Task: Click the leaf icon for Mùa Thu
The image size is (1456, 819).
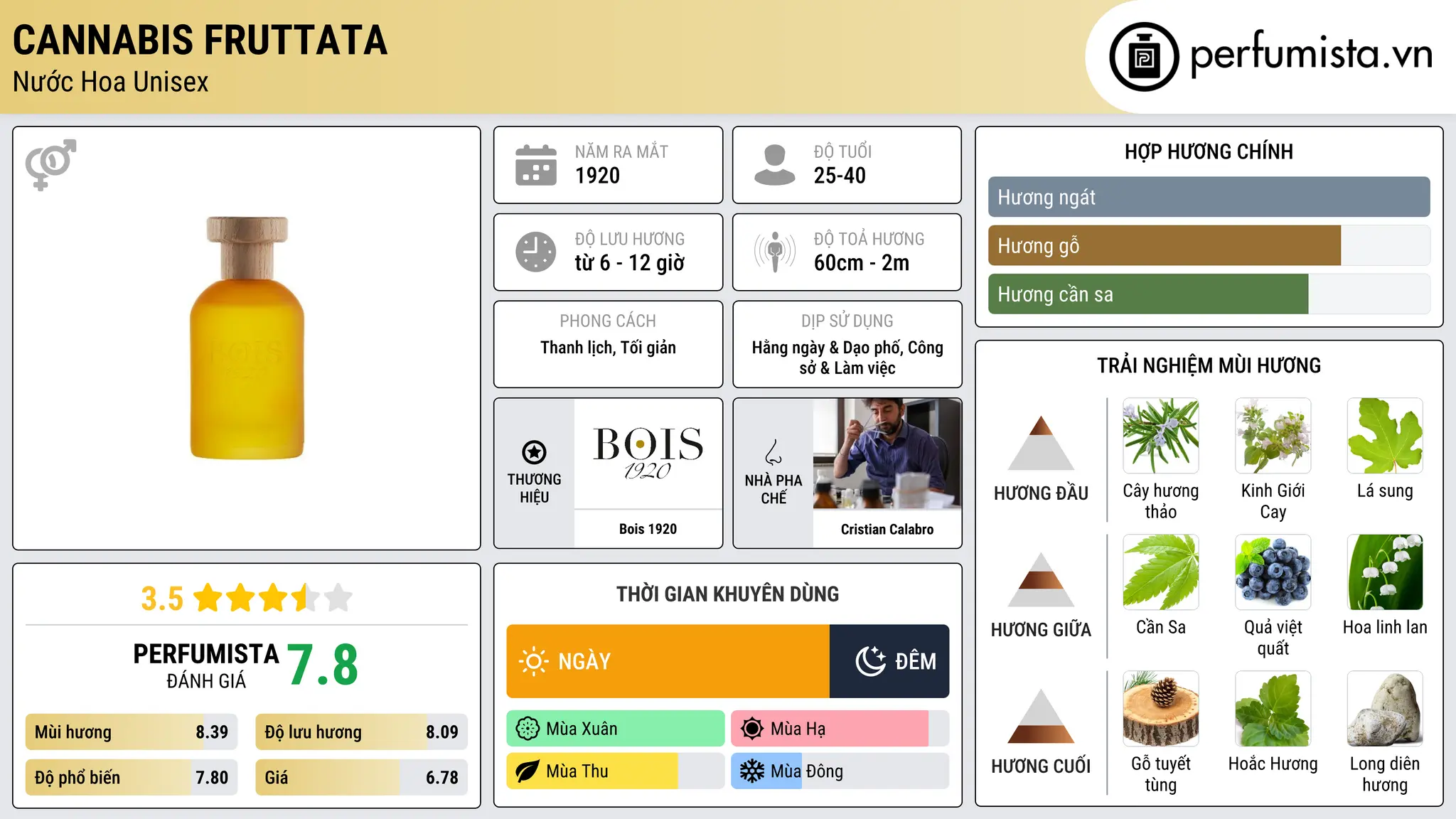Action: pos(528,771)
